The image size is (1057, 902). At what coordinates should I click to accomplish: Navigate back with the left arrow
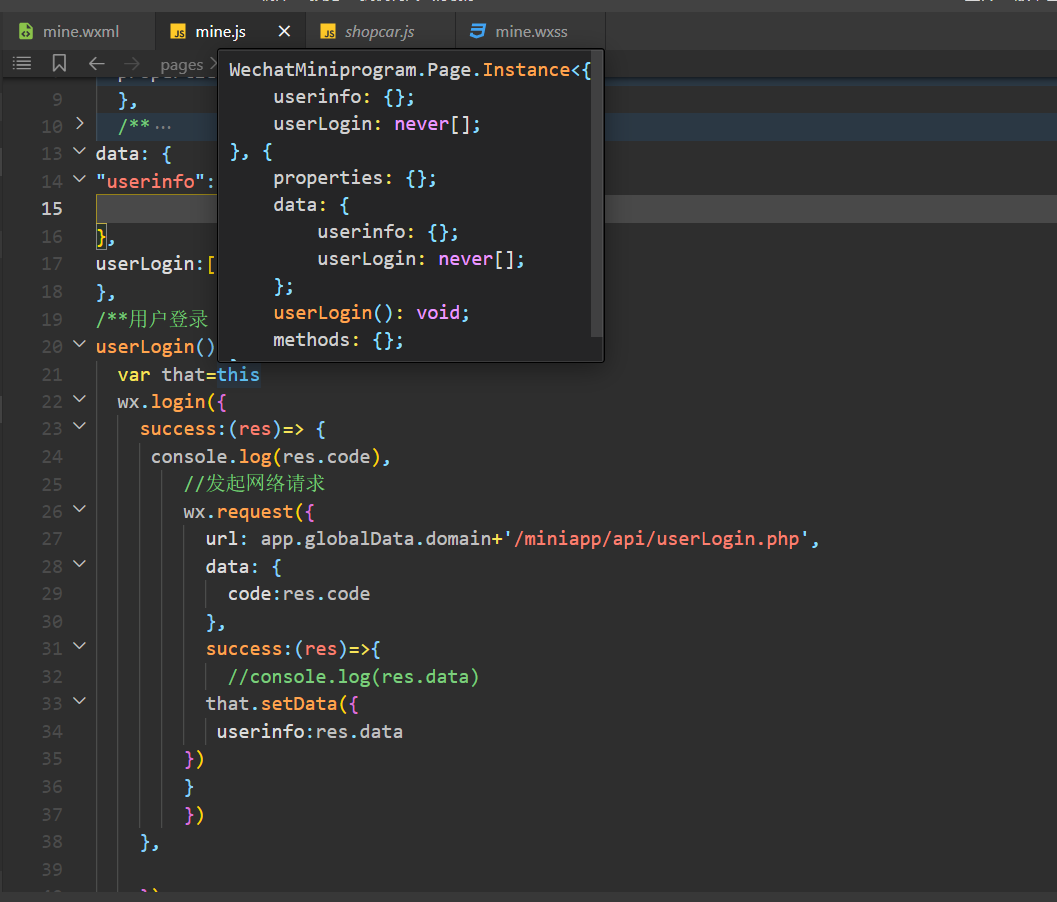click(96, 63)
